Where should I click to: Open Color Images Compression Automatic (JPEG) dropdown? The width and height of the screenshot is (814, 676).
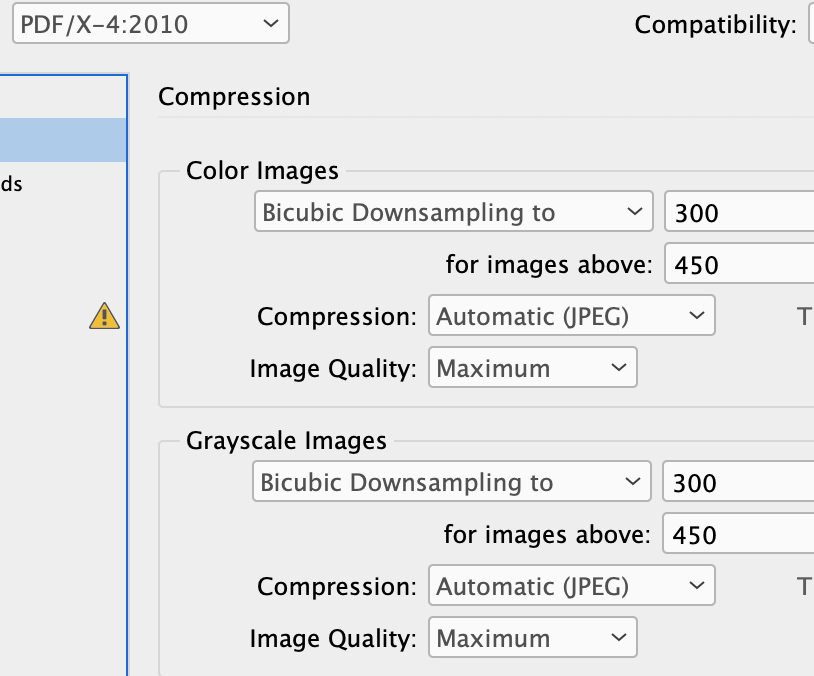(572, 315)
